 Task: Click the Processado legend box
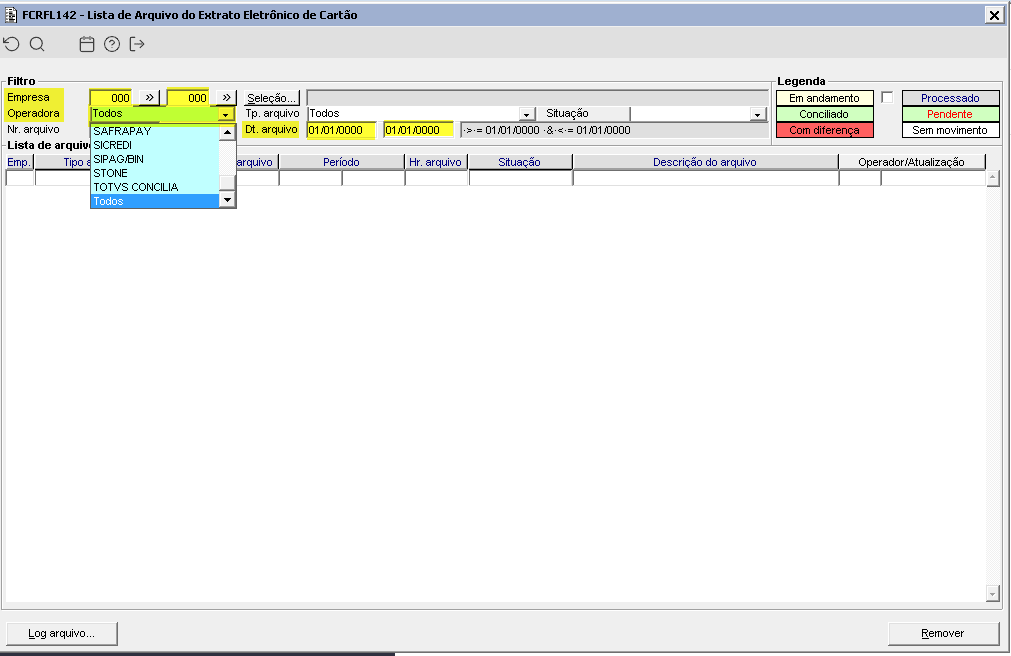point(950,98)
